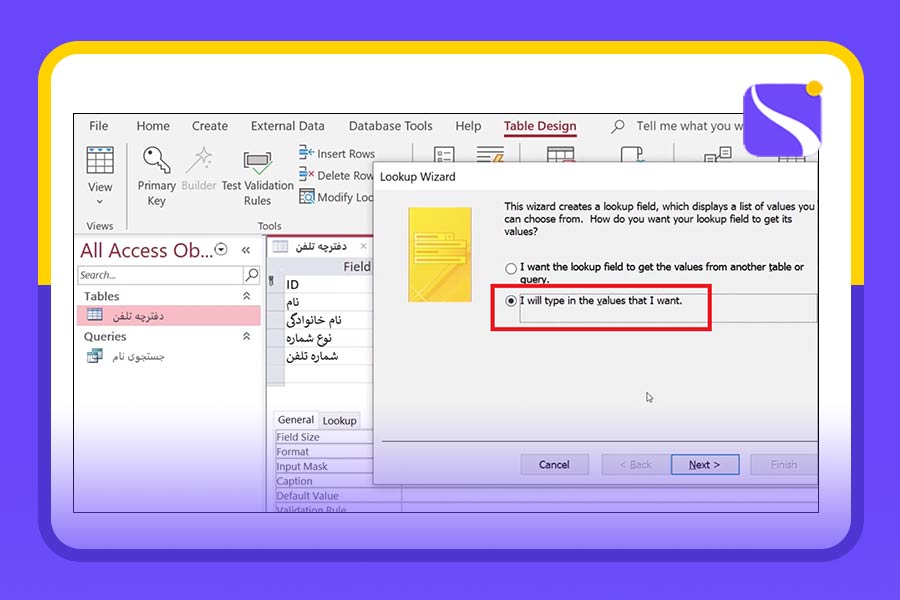
Task: Select the نام field row
Action: click(328, 302)
